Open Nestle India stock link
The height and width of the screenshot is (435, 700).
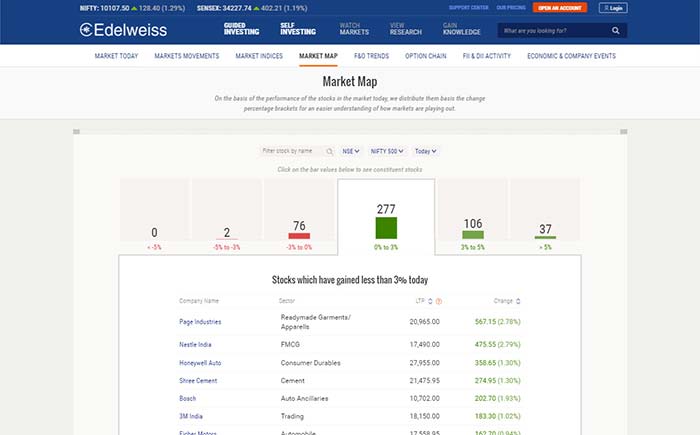point(195,344)
